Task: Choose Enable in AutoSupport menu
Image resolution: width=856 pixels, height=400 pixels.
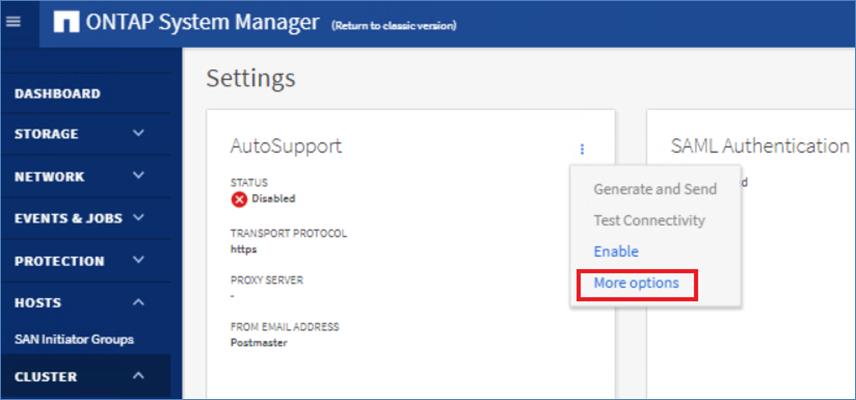Action: (x=616, y=252)
